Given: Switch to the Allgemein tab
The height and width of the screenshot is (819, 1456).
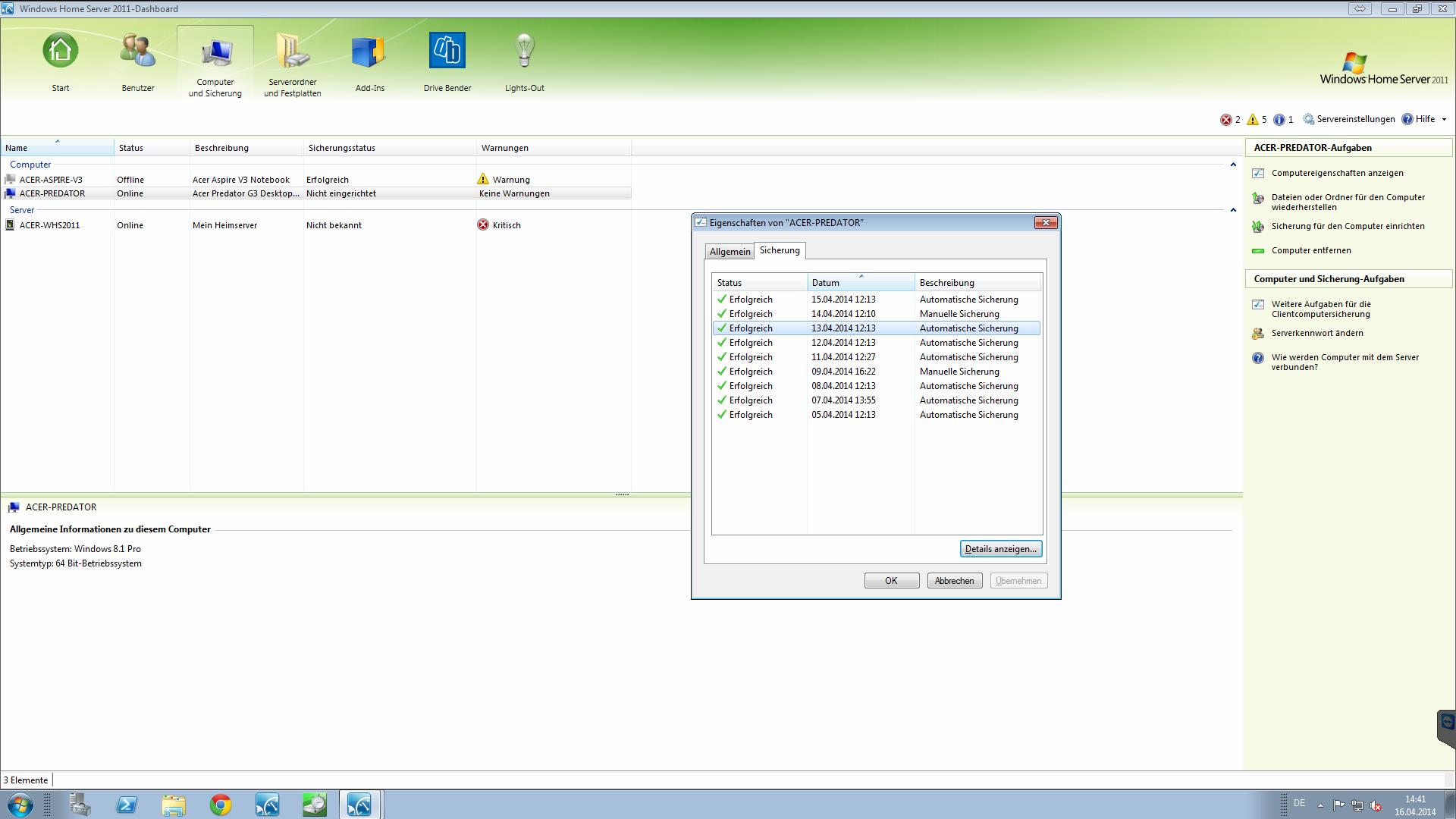Looking at the screenshot, I should coord(730,252).
